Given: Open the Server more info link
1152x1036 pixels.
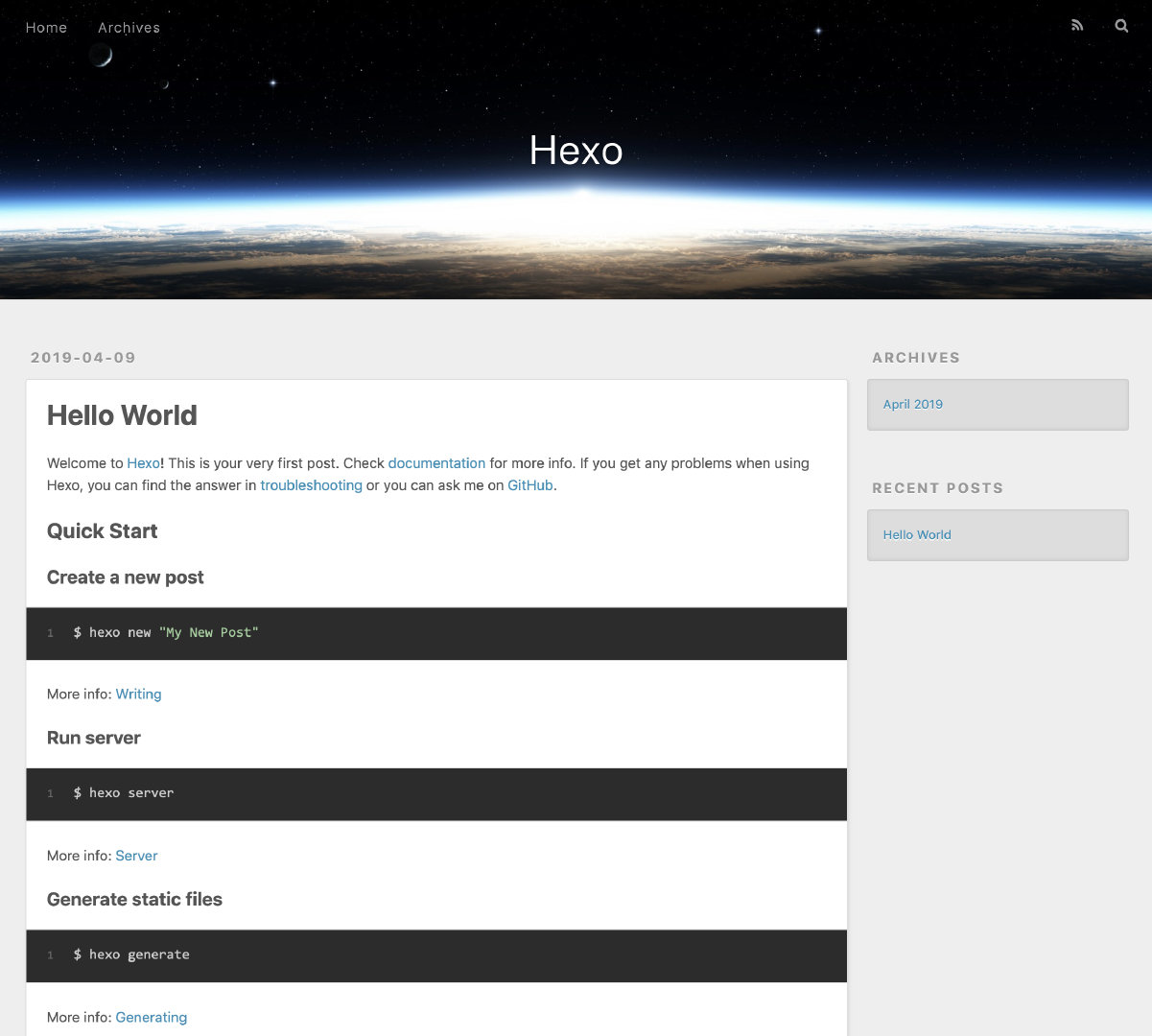Looking at the screenshot, I should click(x=136, y=856).
